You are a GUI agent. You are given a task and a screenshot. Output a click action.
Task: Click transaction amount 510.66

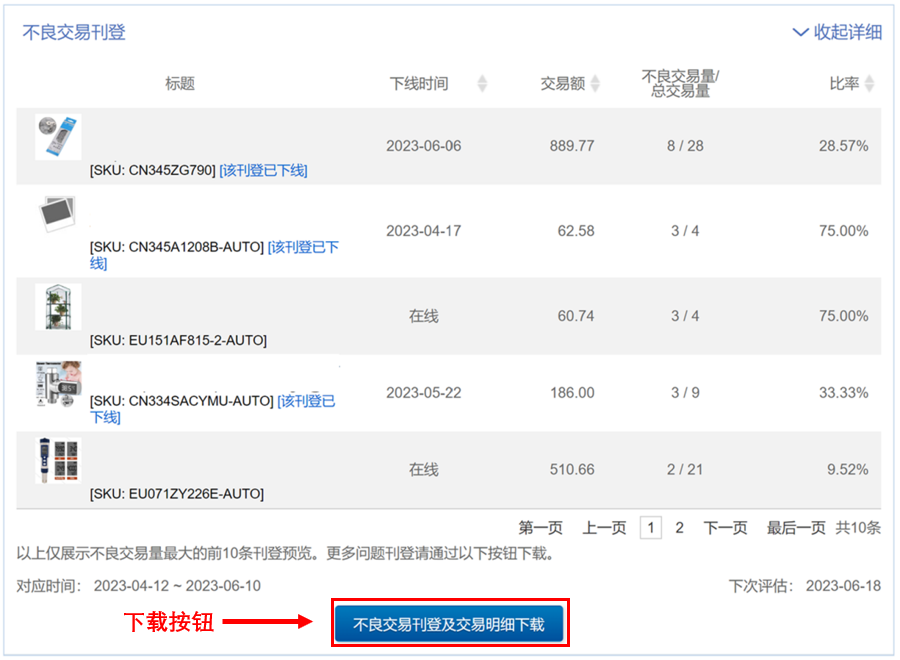point(572,469)
